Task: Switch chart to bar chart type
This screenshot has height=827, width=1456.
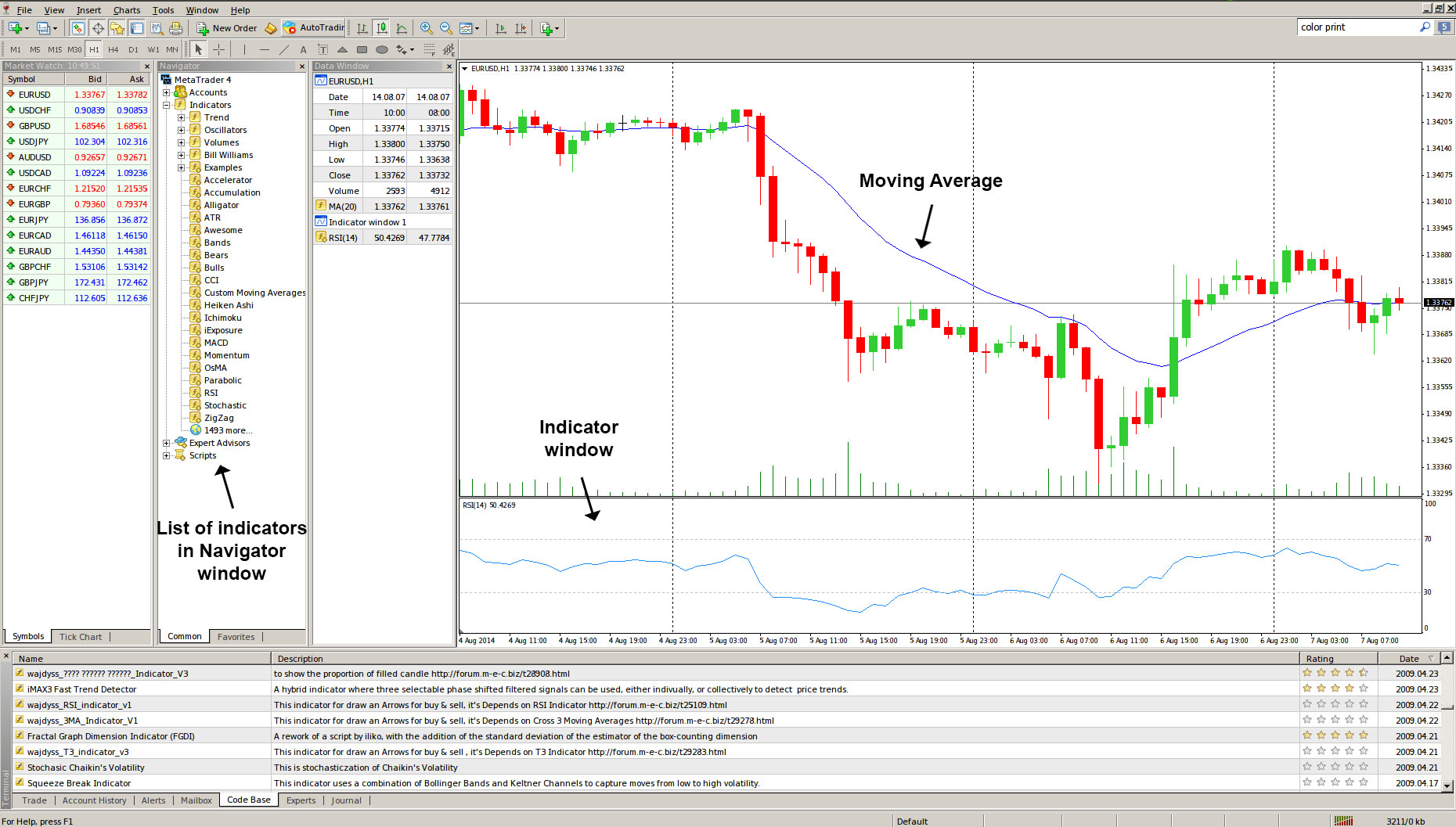Action: (x=362, y=28)
